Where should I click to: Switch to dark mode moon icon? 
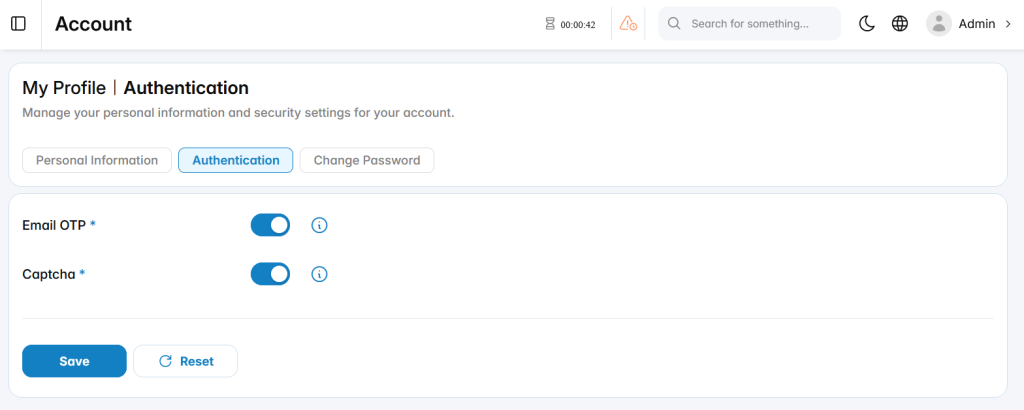867,24
